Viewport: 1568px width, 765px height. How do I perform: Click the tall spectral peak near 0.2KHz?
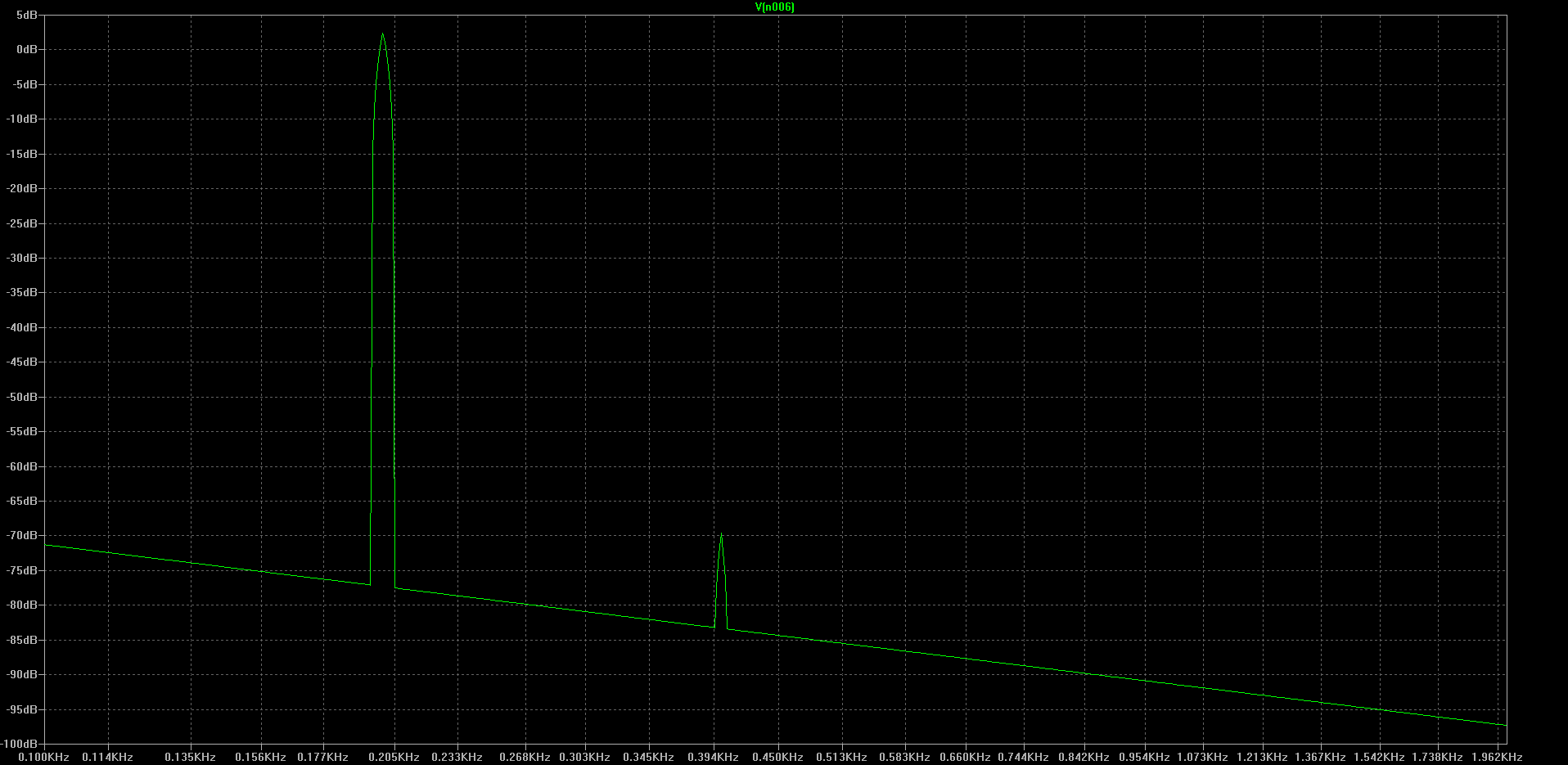tap(382, 34)
